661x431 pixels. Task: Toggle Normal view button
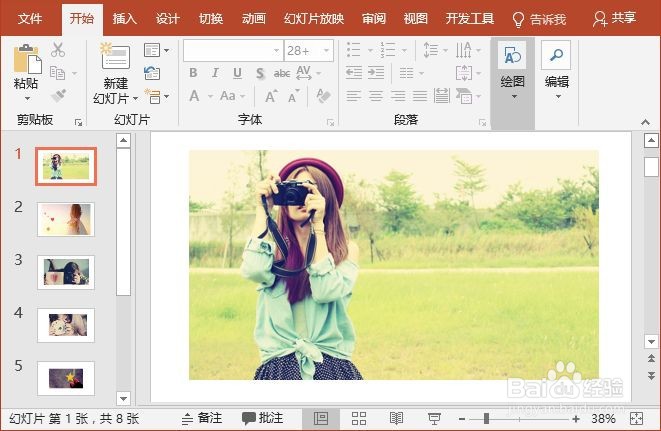coord(321,419)
